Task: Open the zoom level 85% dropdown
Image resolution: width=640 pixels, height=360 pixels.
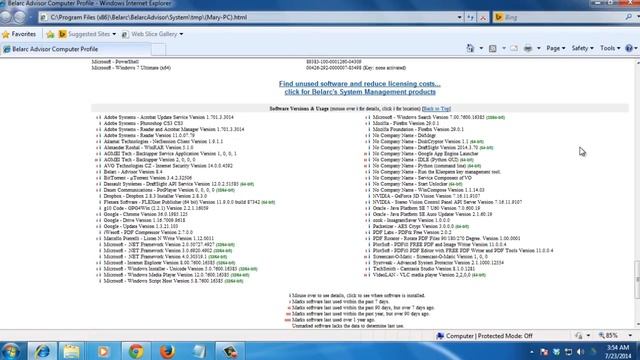Action: [630, 336]
